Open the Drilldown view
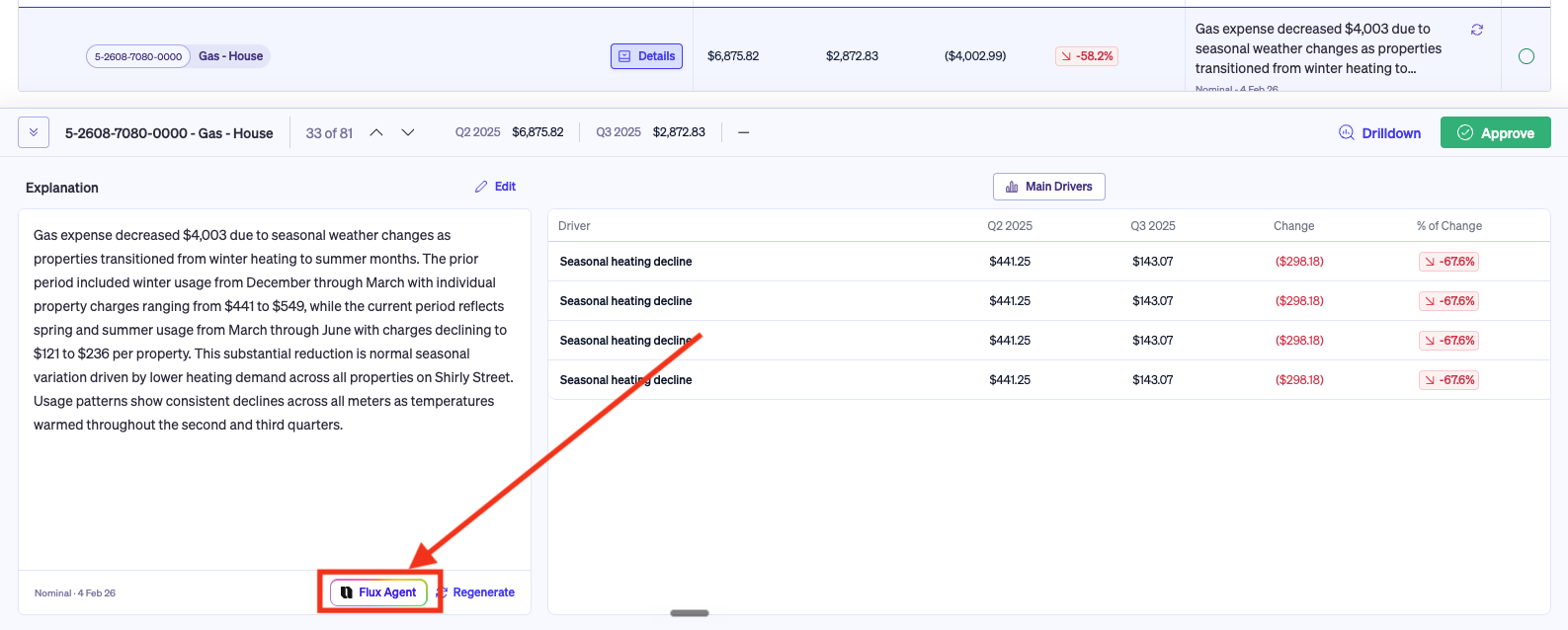The height and width of the screenshot is (630, 1568). (1380, 133)
